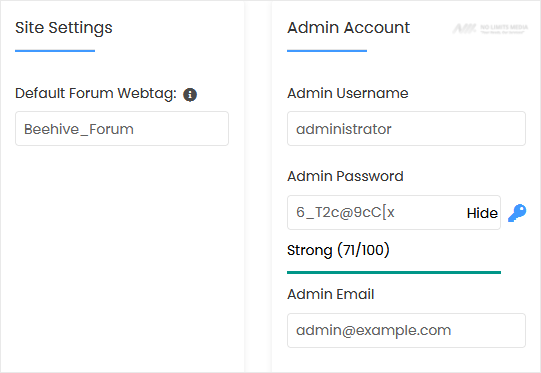Click the admin@example.com text in email box

pos(374,331)
